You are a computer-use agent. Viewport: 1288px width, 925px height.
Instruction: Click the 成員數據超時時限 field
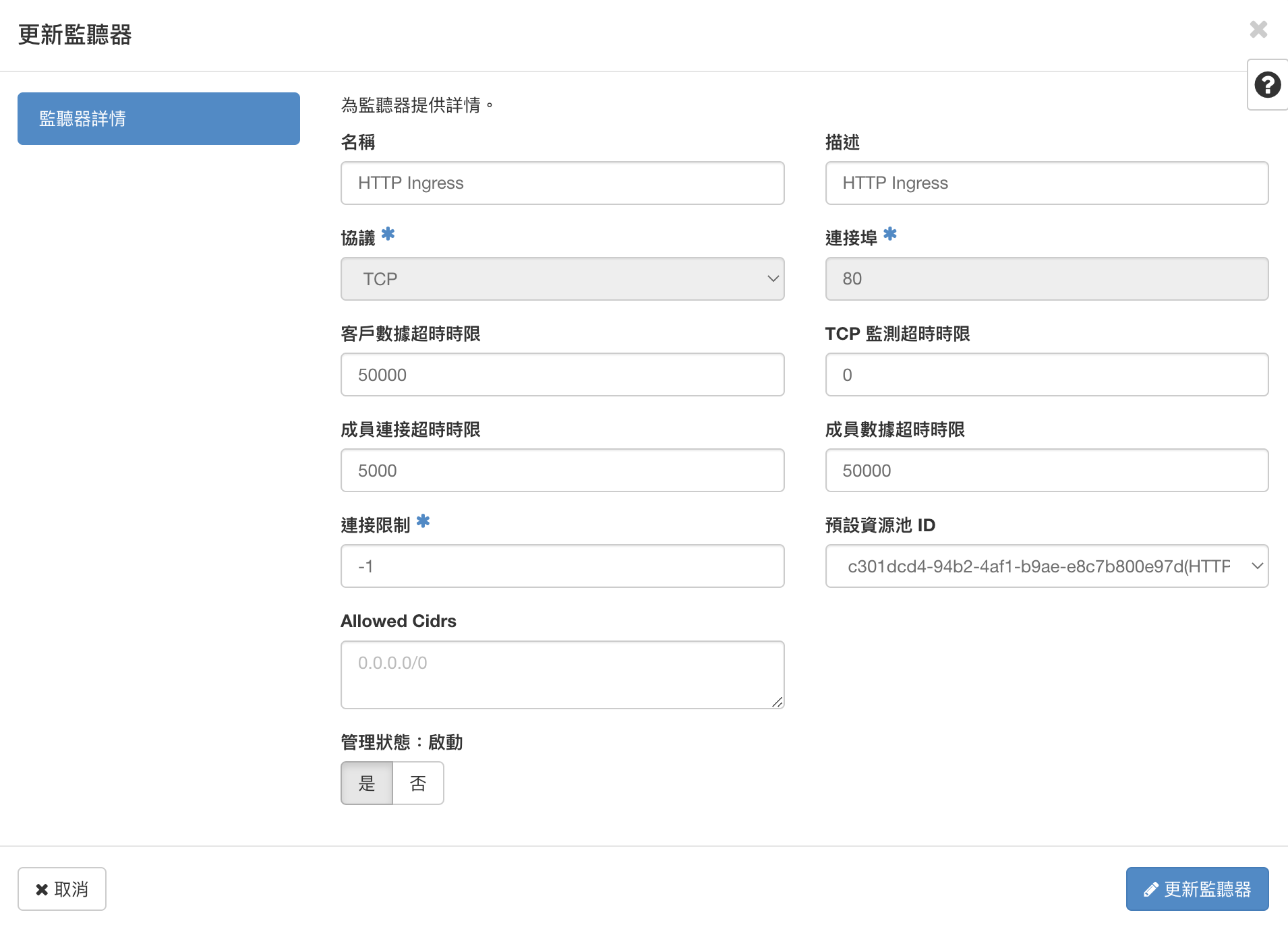[1046, 470]
